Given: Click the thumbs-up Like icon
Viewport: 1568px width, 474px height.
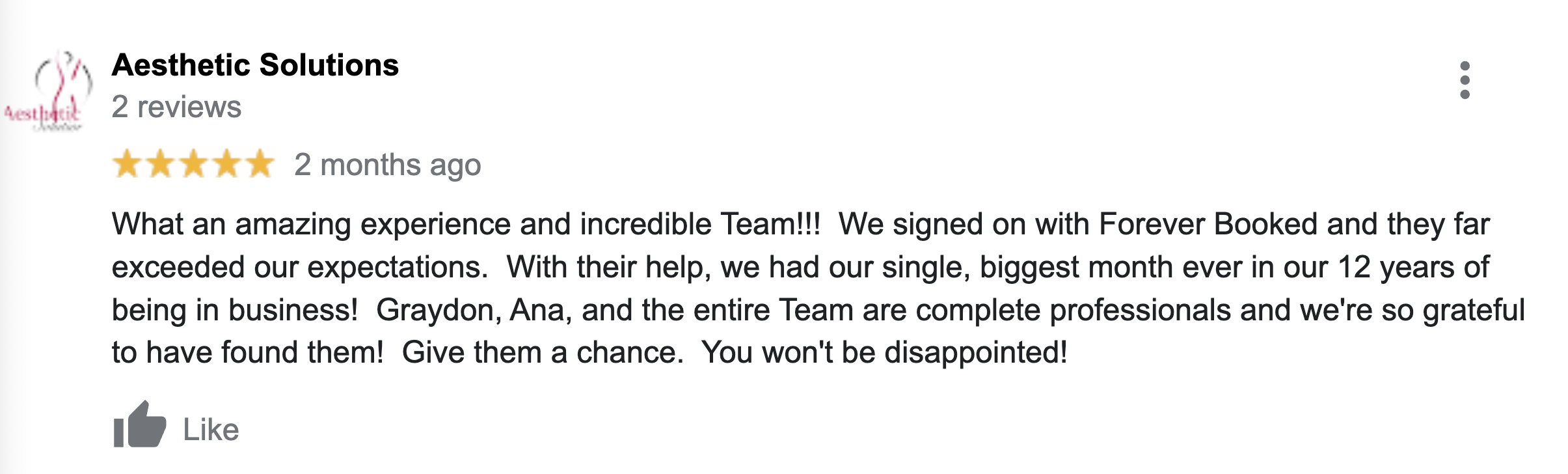Looking at the screenshot, I should coord(139,425).
